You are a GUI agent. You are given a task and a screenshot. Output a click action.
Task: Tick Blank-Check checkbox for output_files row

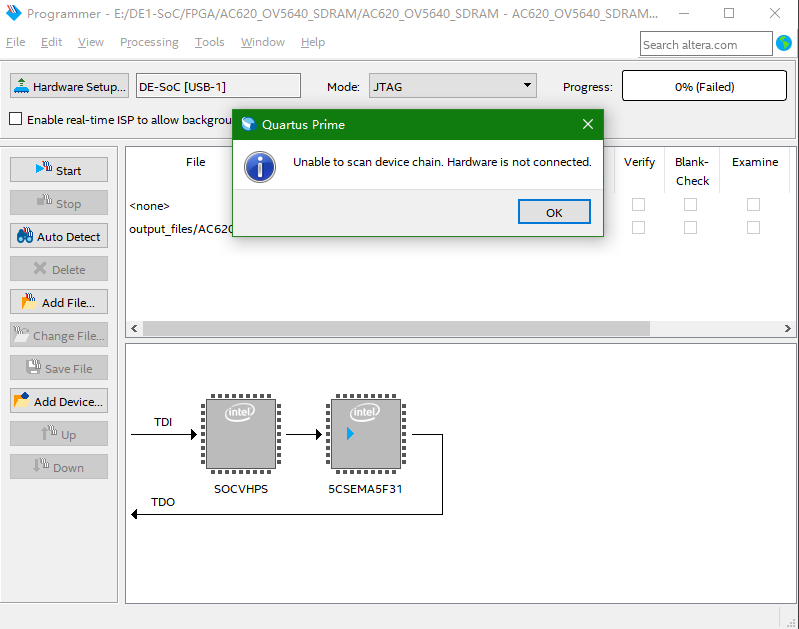(690, 227)
